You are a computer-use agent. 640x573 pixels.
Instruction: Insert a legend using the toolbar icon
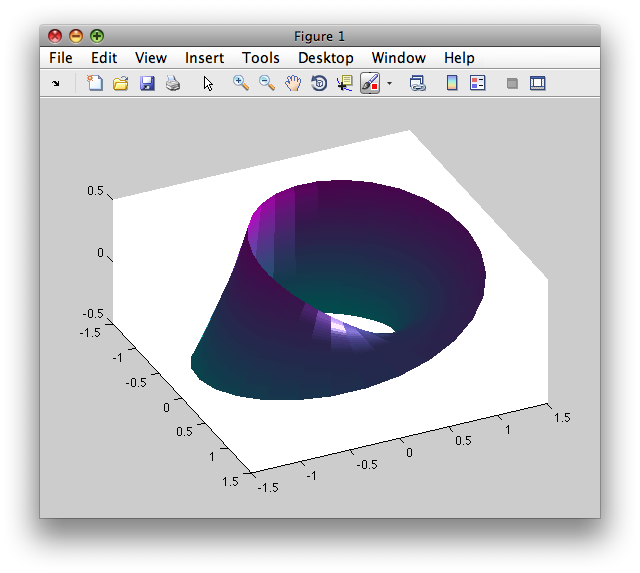[x=478, y=83]
